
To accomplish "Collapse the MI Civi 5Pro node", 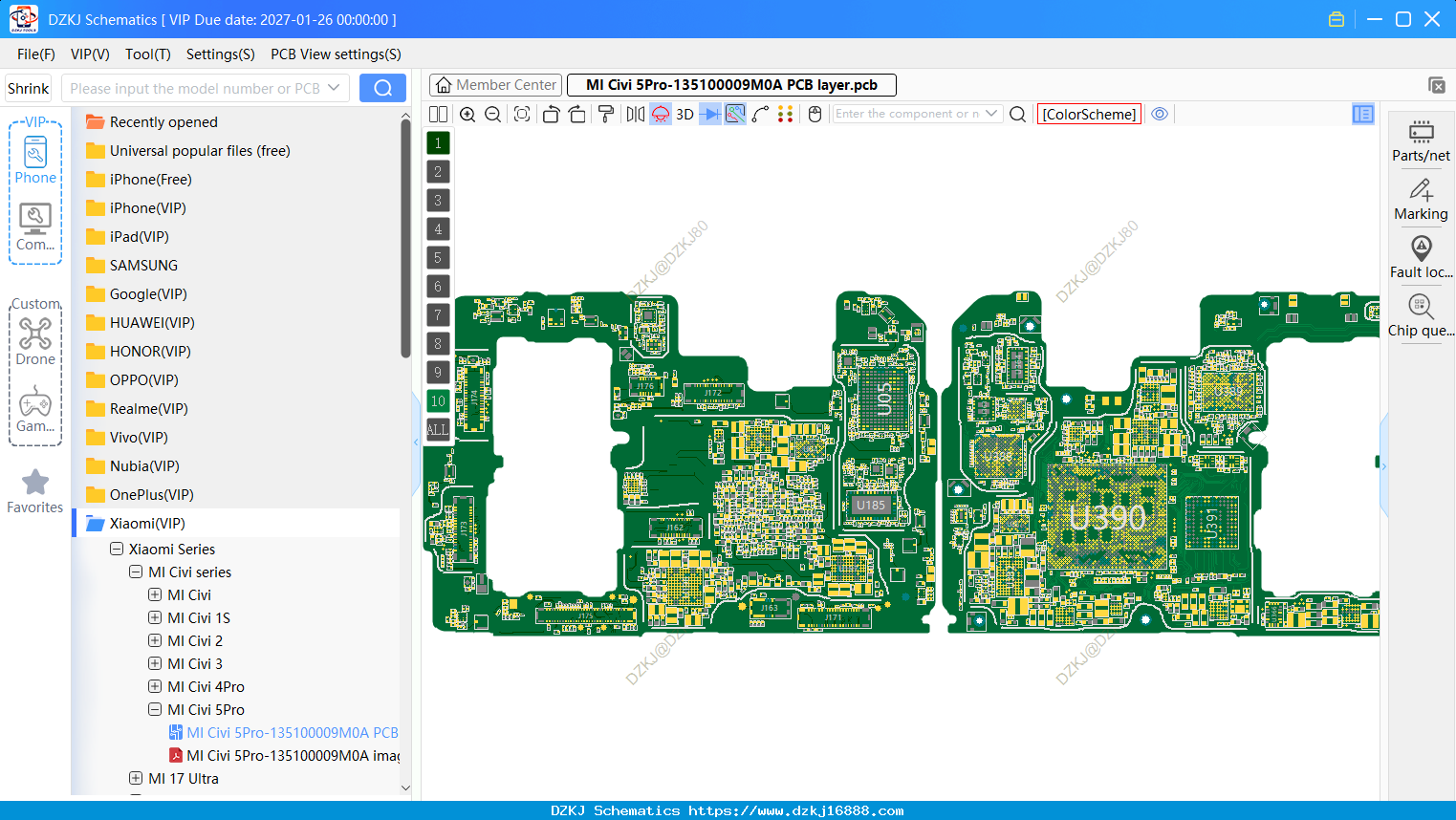I will [155, 709].
